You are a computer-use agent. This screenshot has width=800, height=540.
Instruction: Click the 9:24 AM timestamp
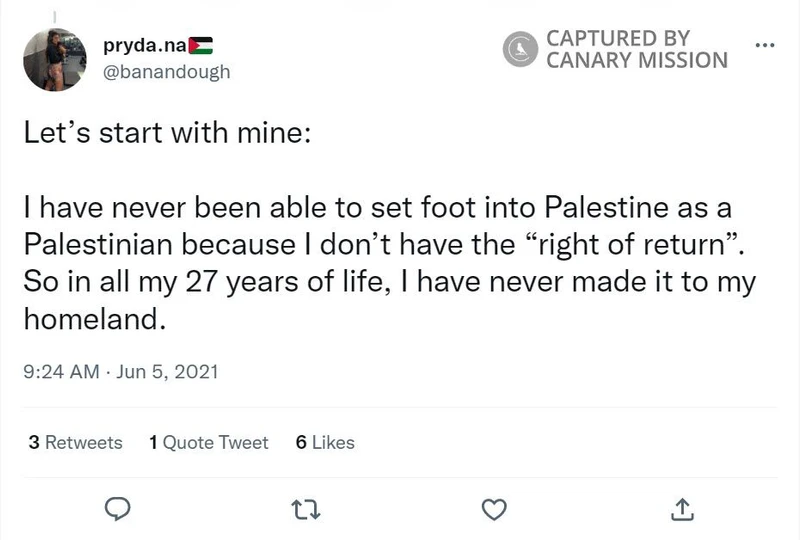(60, 372)
